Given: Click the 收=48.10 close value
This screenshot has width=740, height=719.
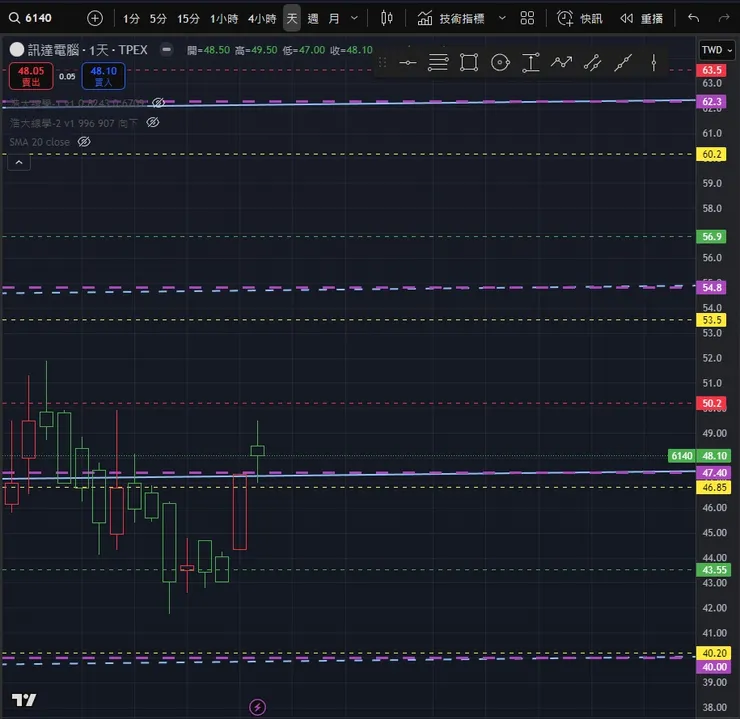Looking at the screenshot, I should click(x=351, y=50).
